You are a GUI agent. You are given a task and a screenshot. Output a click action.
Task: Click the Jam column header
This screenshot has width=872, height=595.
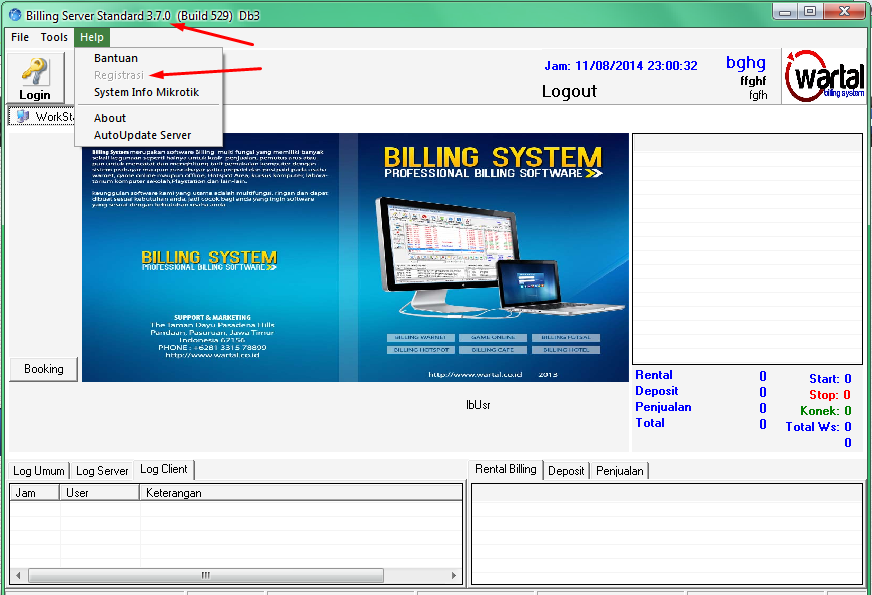pos(34,493)
